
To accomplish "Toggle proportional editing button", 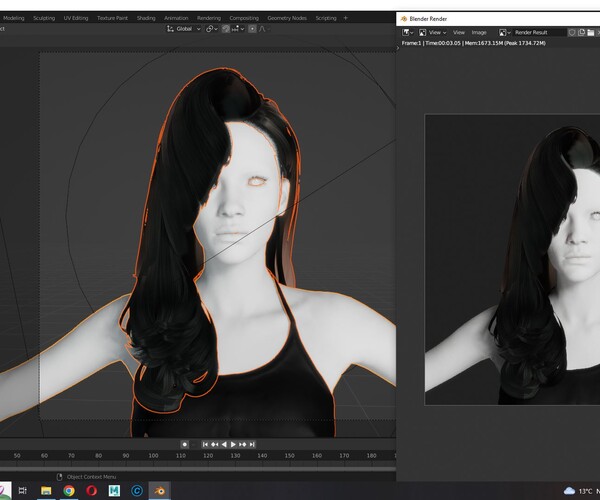I will [x=252, y=29].
